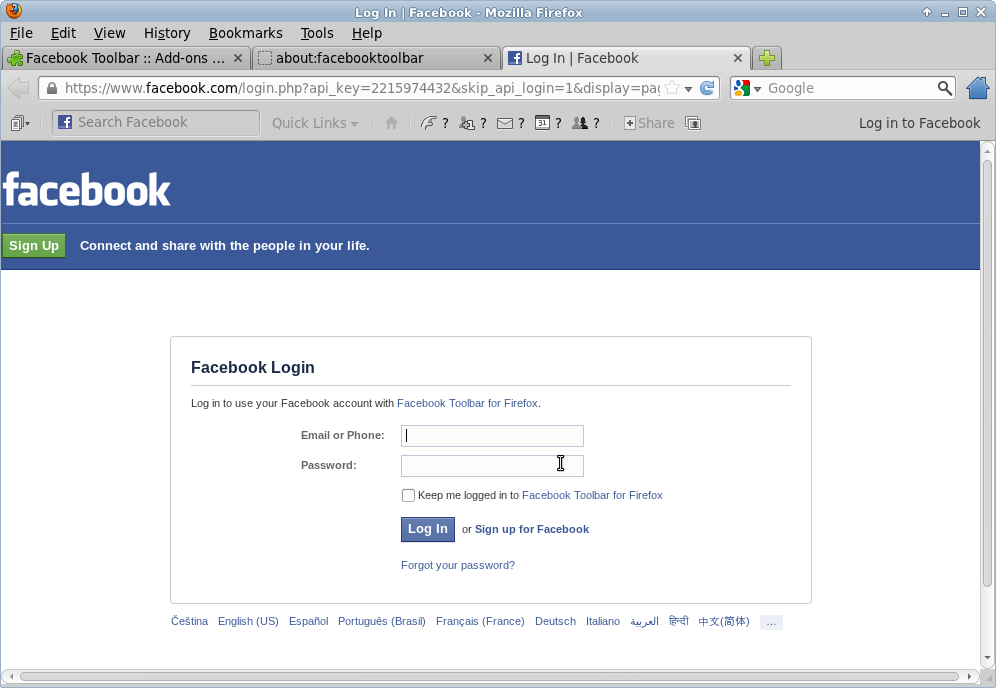Click the horizontal scrollbar thumb
Screen dimensions: 996x688
coord(489,677)
